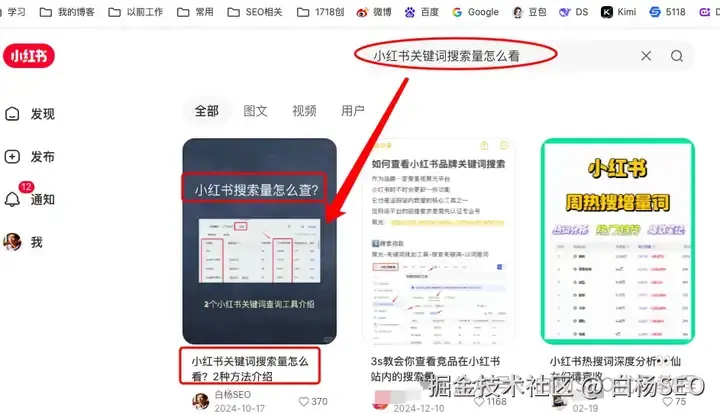Open the 常用 bookmark folder
Screen dimensions: 720x414
click(x=195, y=12)
